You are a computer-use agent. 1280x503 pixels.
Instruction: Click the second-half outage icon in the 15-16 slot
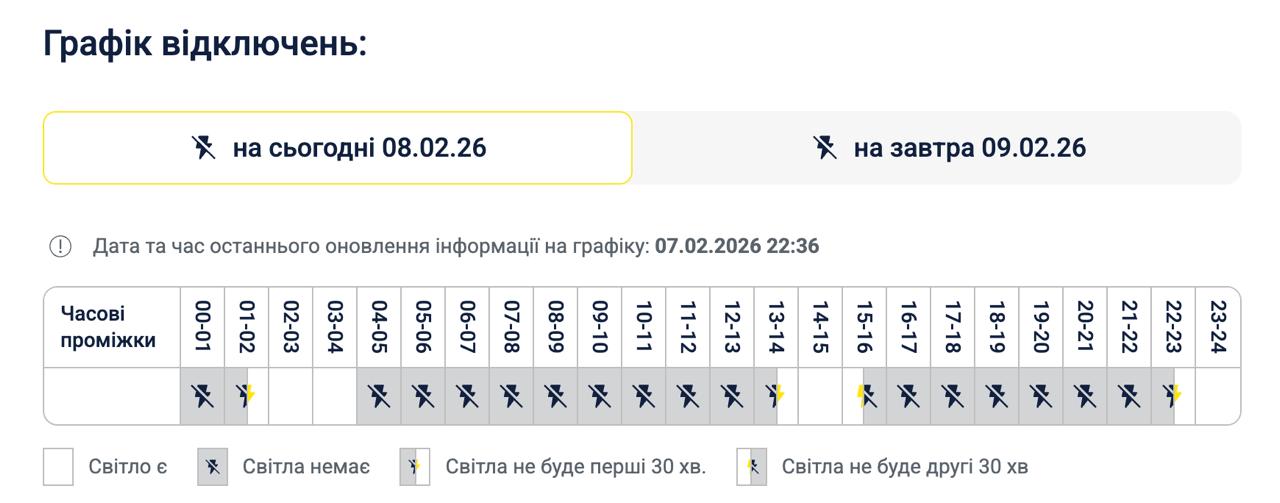(865, 396)
